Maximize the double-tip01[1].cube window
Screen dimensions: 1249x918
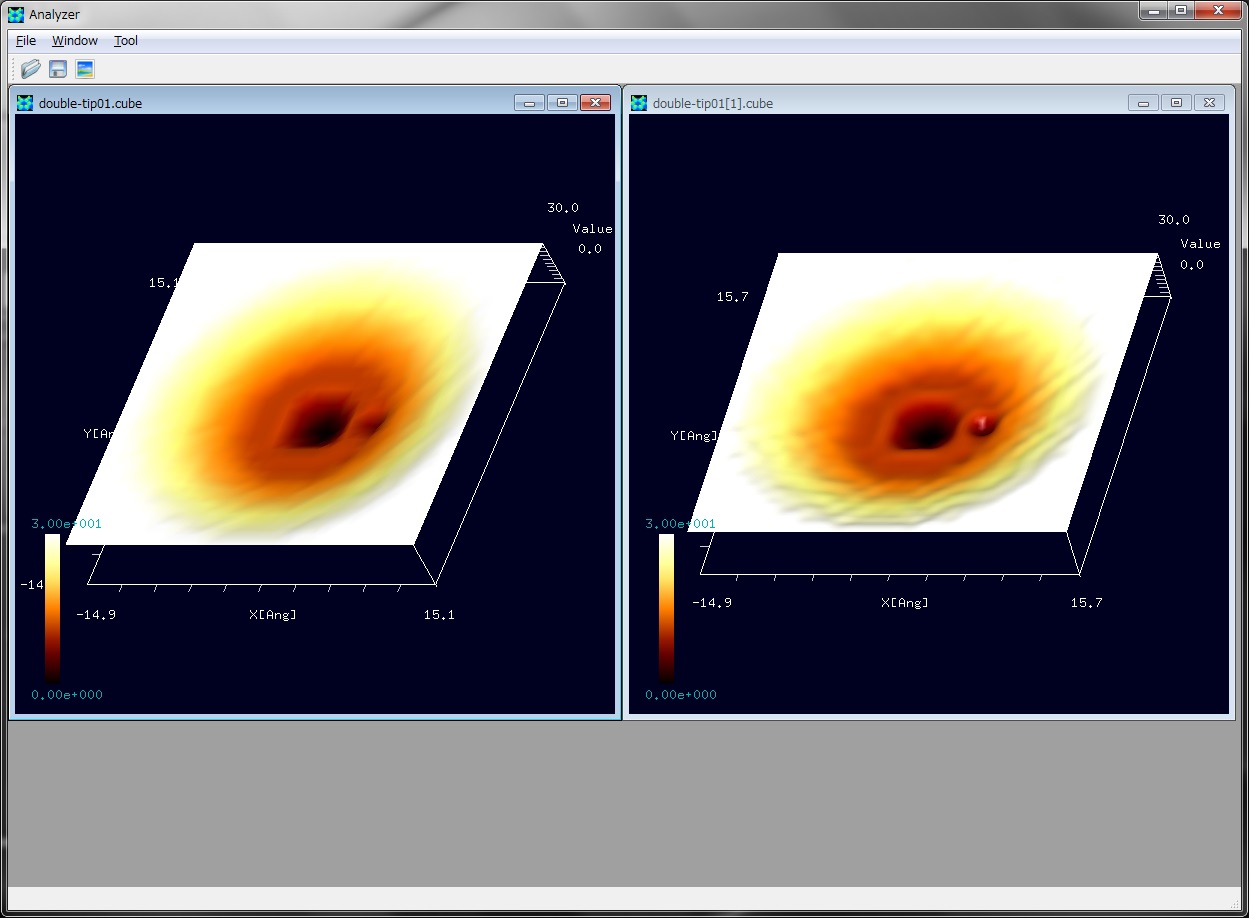[1176, 103]
